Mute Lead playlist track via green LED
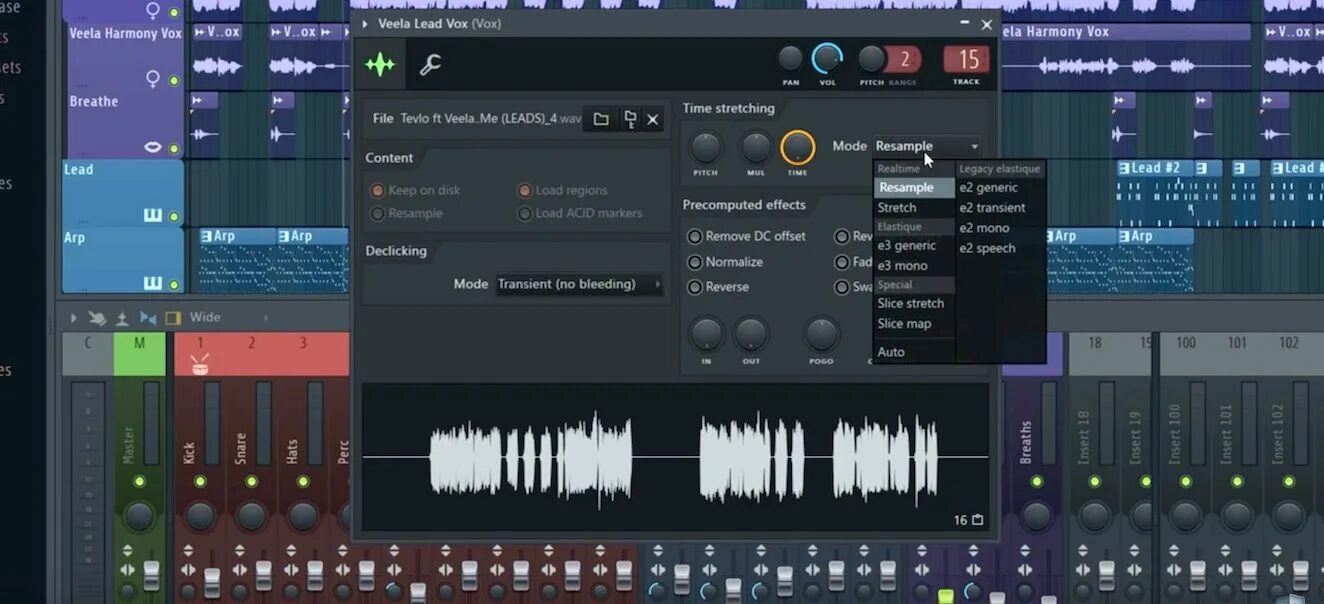The height and width of the screenshot is (604, 1324). tap(174, 216)
